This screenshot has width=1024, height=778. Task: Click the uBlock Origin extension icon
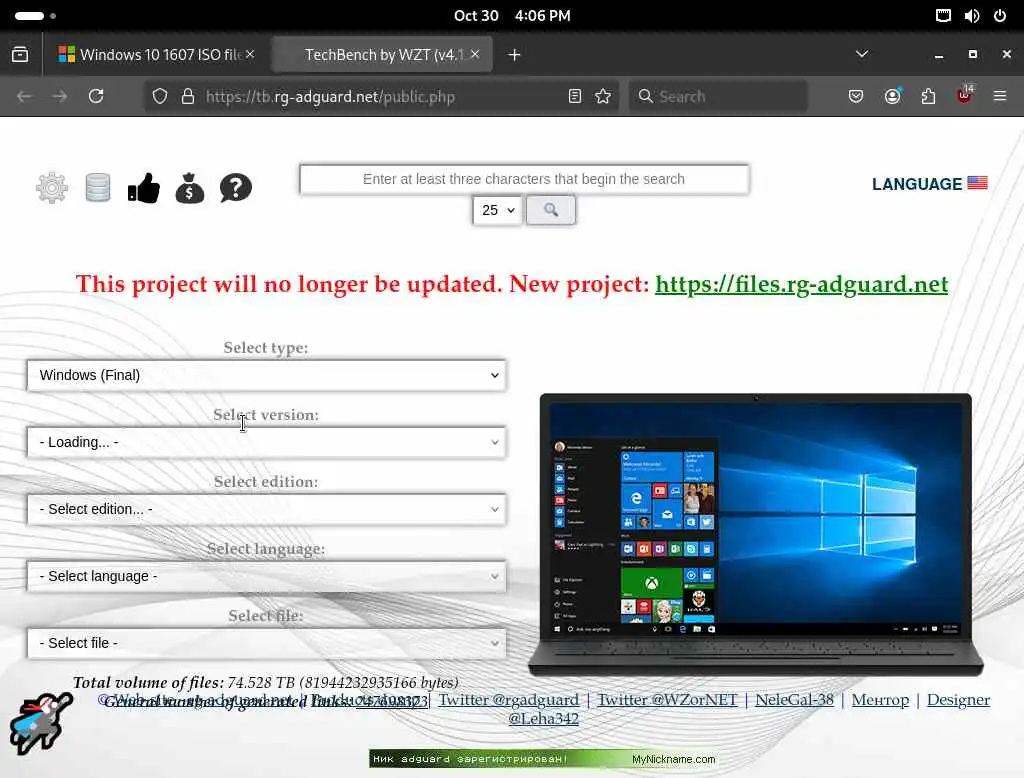(964, 95)
